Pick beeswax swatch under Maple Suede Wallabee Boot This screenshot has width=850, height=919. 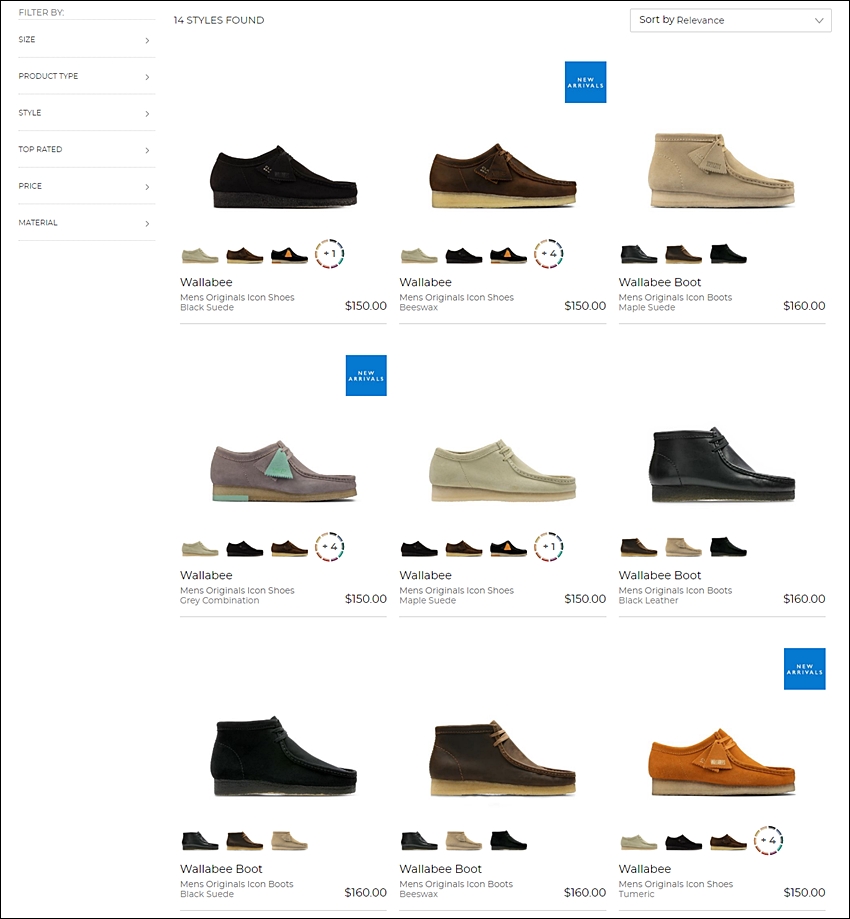pyautogui.click(x=684, y=254)
